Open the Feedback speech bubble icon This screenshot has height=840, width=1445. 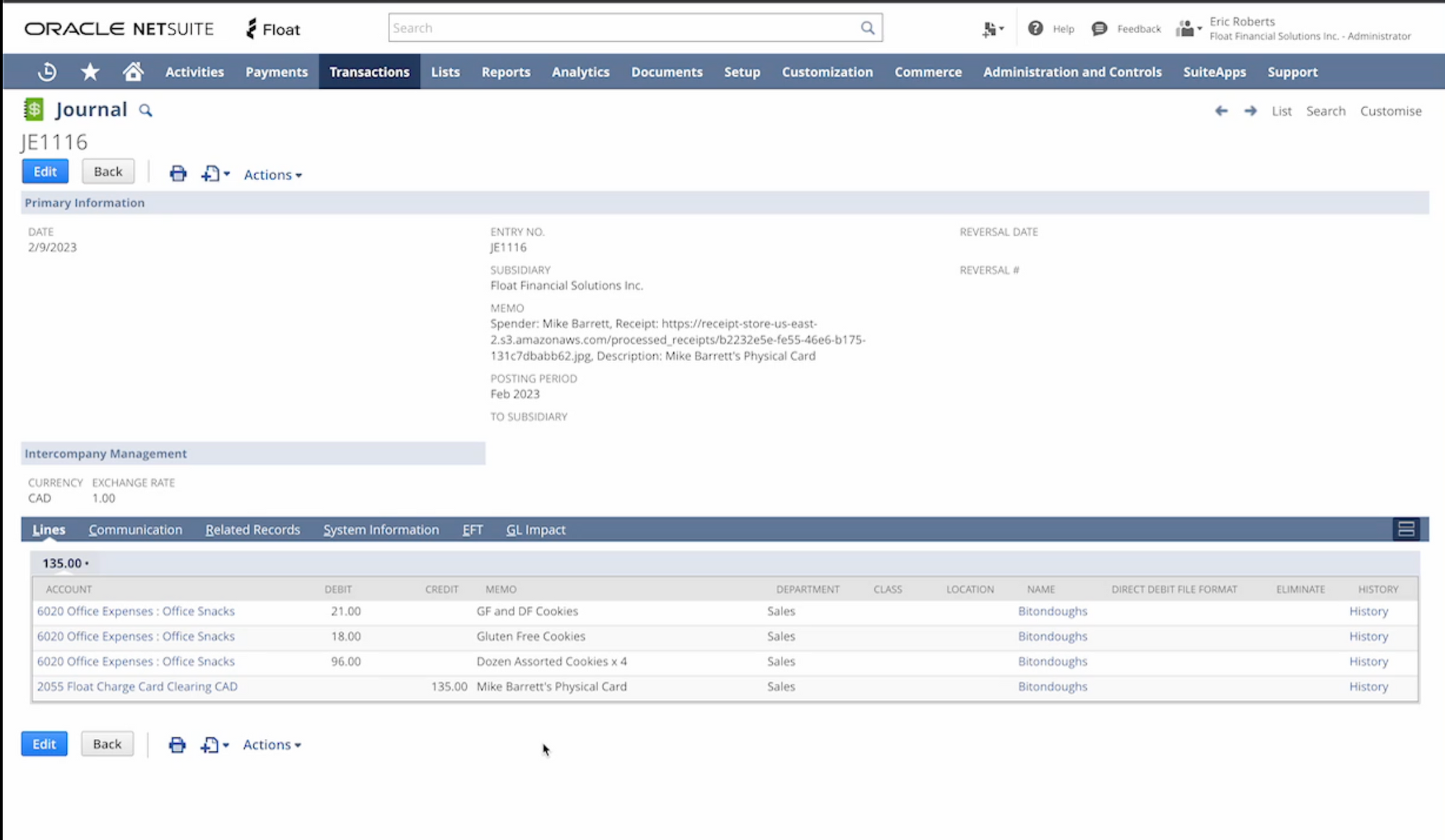1099,28
